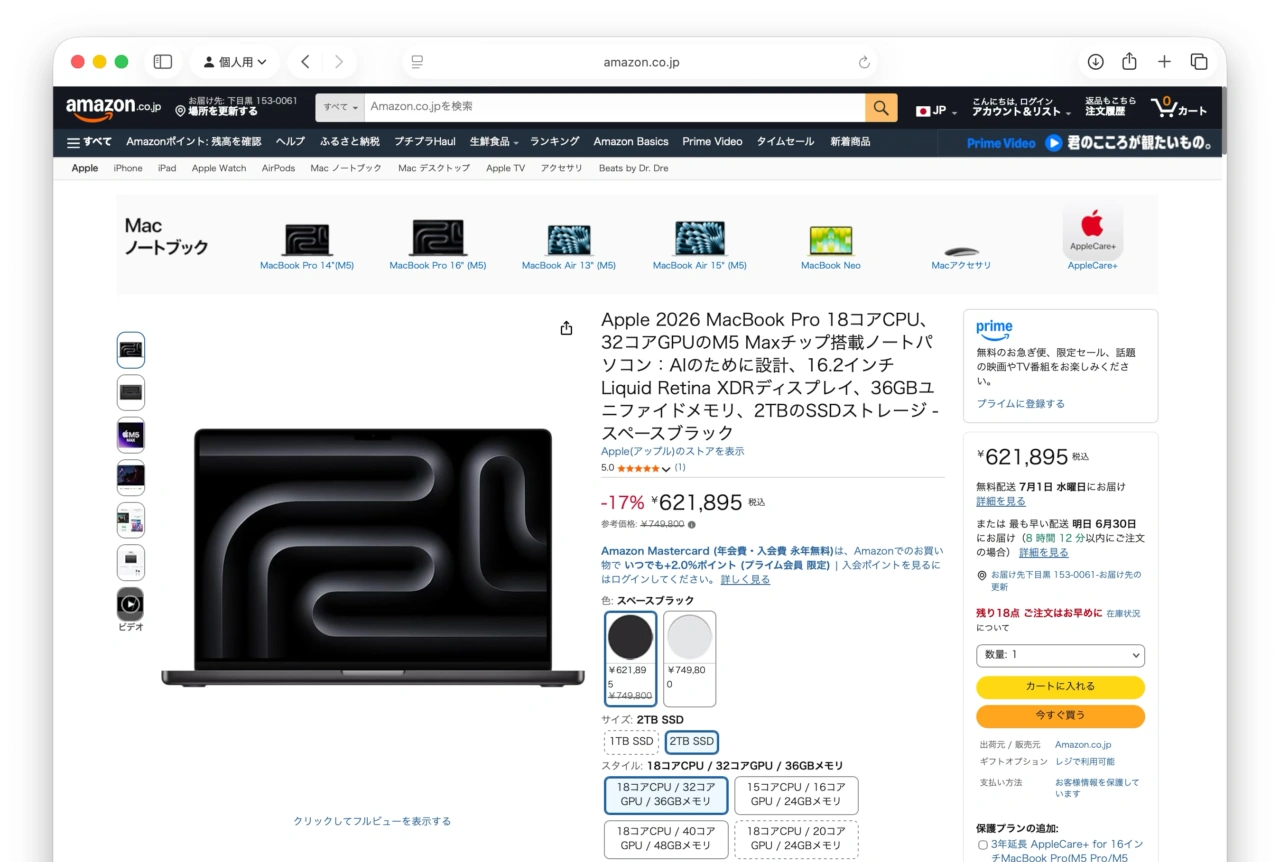
Task: Select the 2TB SSD size option
Action: coord(692,742)
